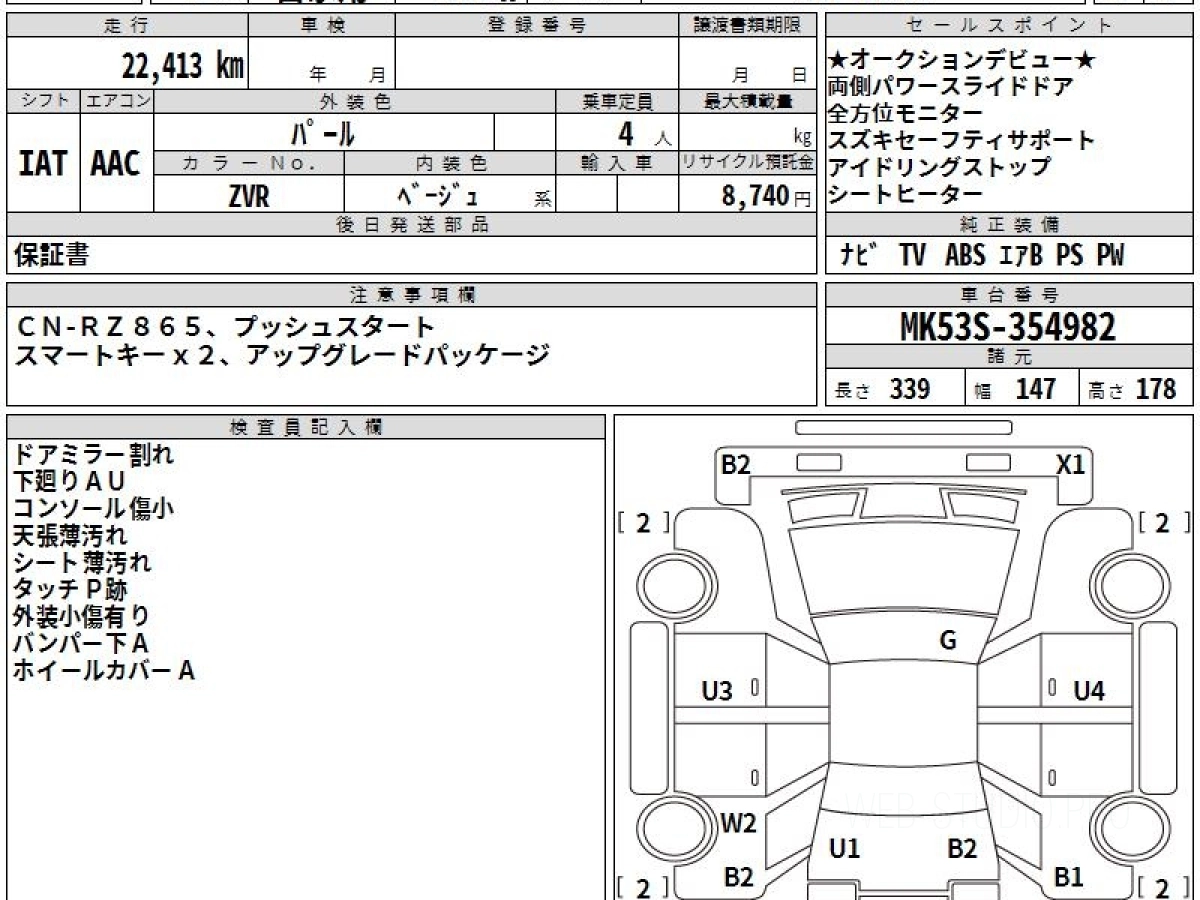The width and height of the screenshot is (1200, 900).
Task: Click the 車検 header cell
Action: pyautogui.click(x=322, y=26)
